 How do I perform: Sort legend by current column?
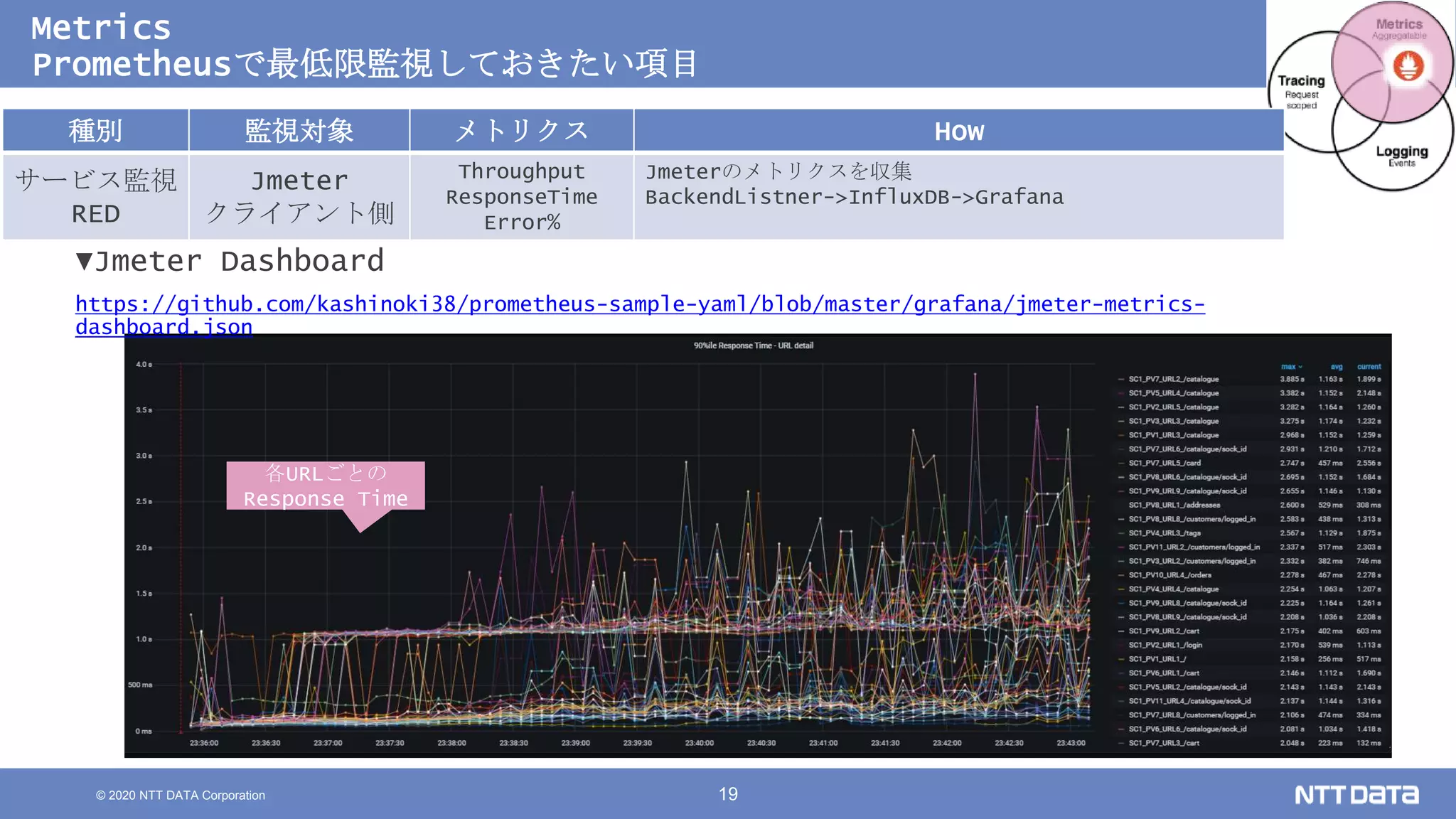(1369, 367)
